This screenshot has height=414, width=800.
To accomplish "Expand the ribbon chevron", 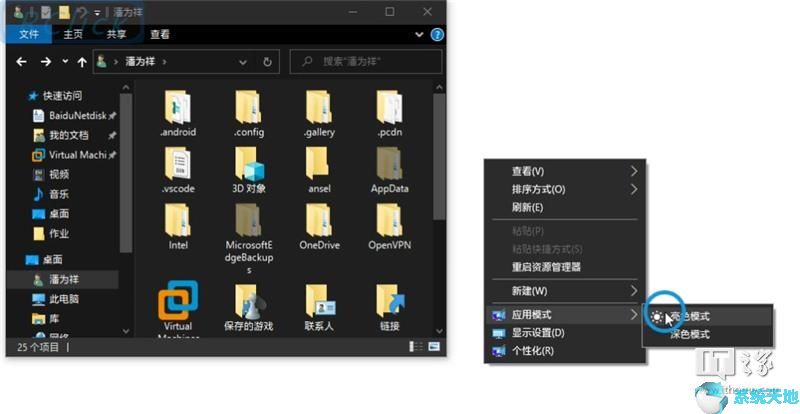I will tap(419, 35).
